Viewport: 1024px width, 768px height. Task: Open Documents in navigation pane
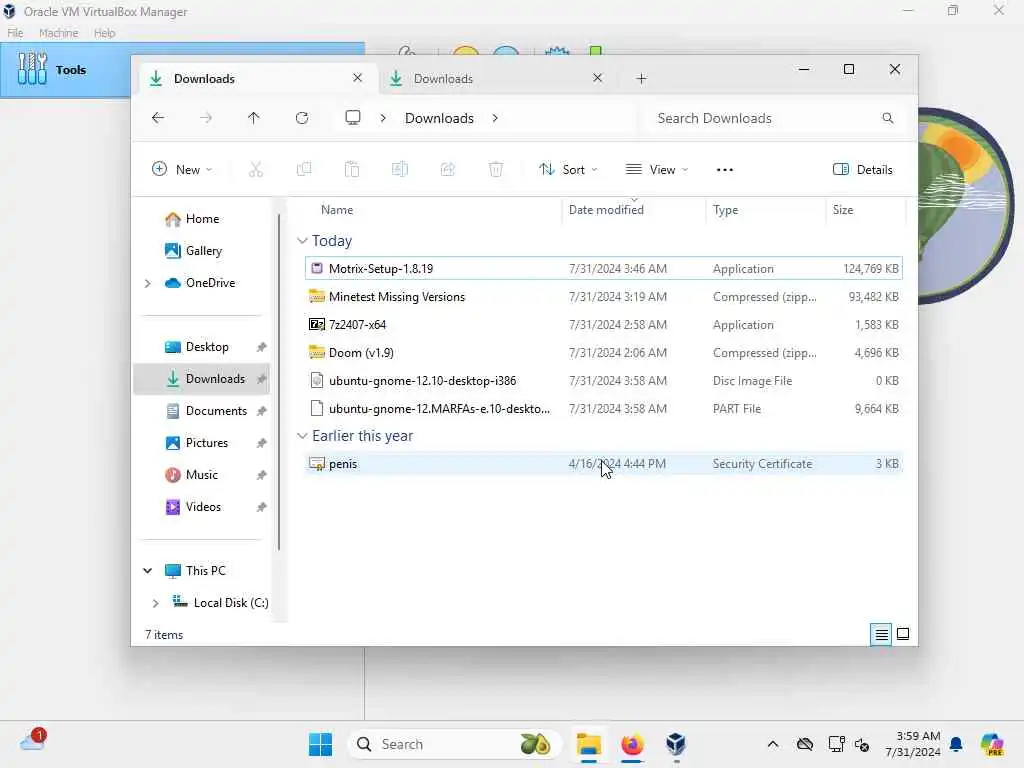[x=216, y=411]
